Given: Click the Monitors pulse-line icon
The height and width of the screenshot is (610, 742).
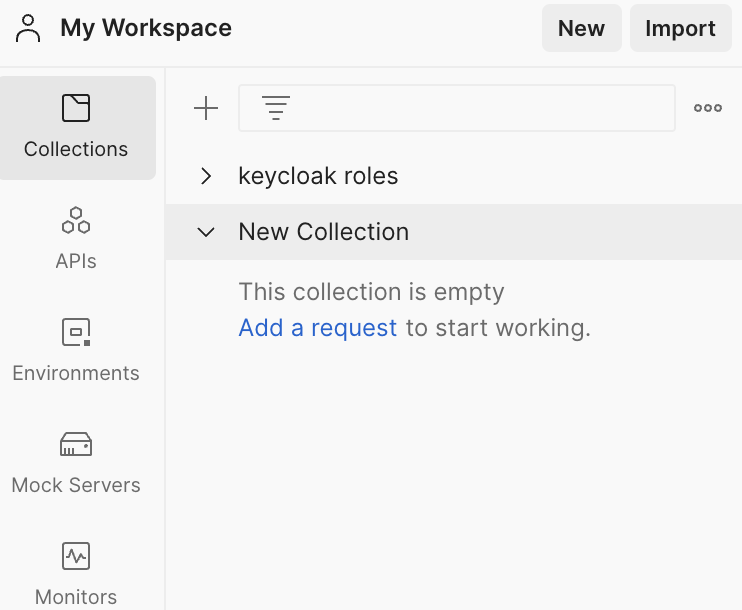Looking at the screenshot, I should pyautogui.click(x=76, y=556).
